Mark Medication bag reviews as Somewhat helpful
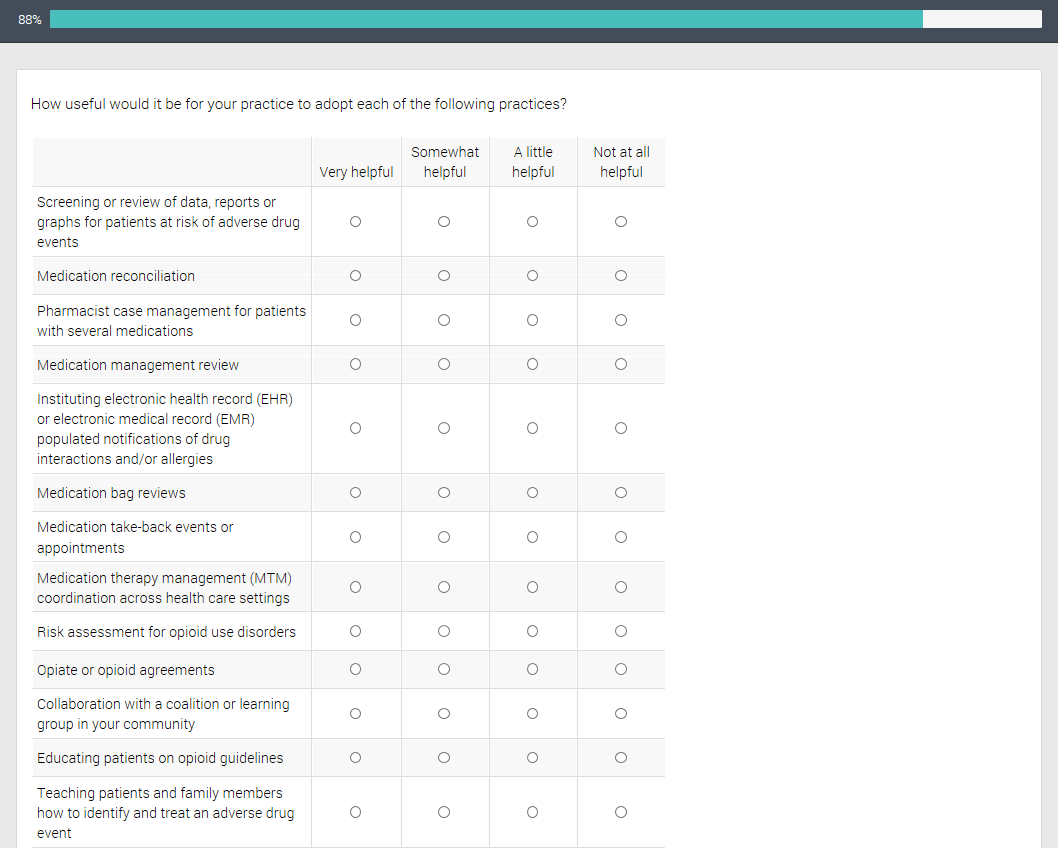 click(444, 493)
